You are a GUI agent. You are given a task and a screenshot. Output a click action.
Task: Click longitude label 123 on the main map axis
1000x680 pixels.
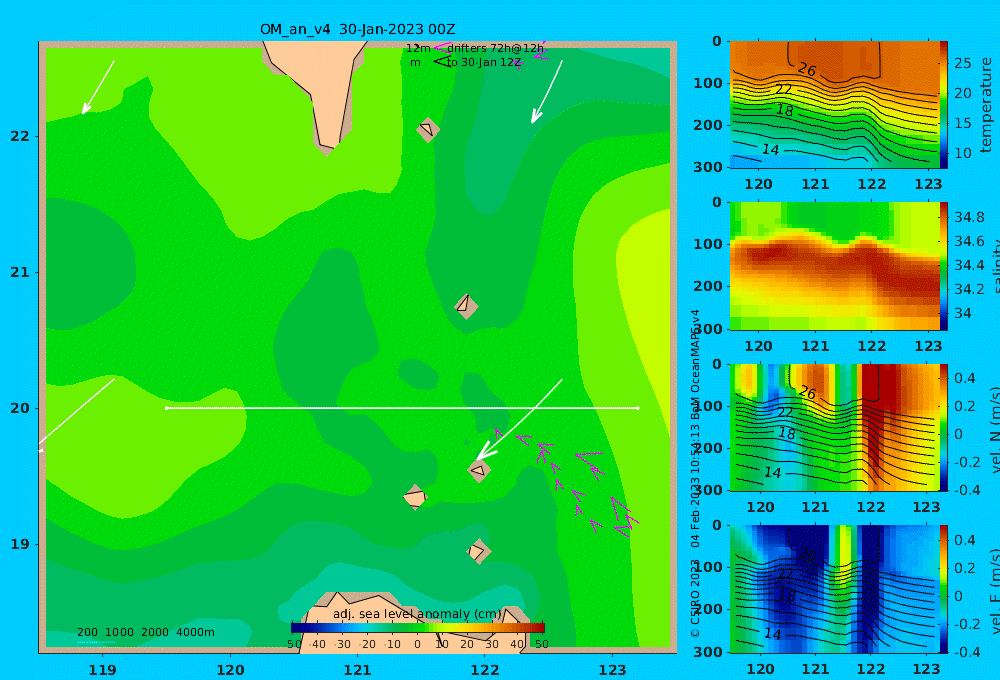tap(612, 670)
